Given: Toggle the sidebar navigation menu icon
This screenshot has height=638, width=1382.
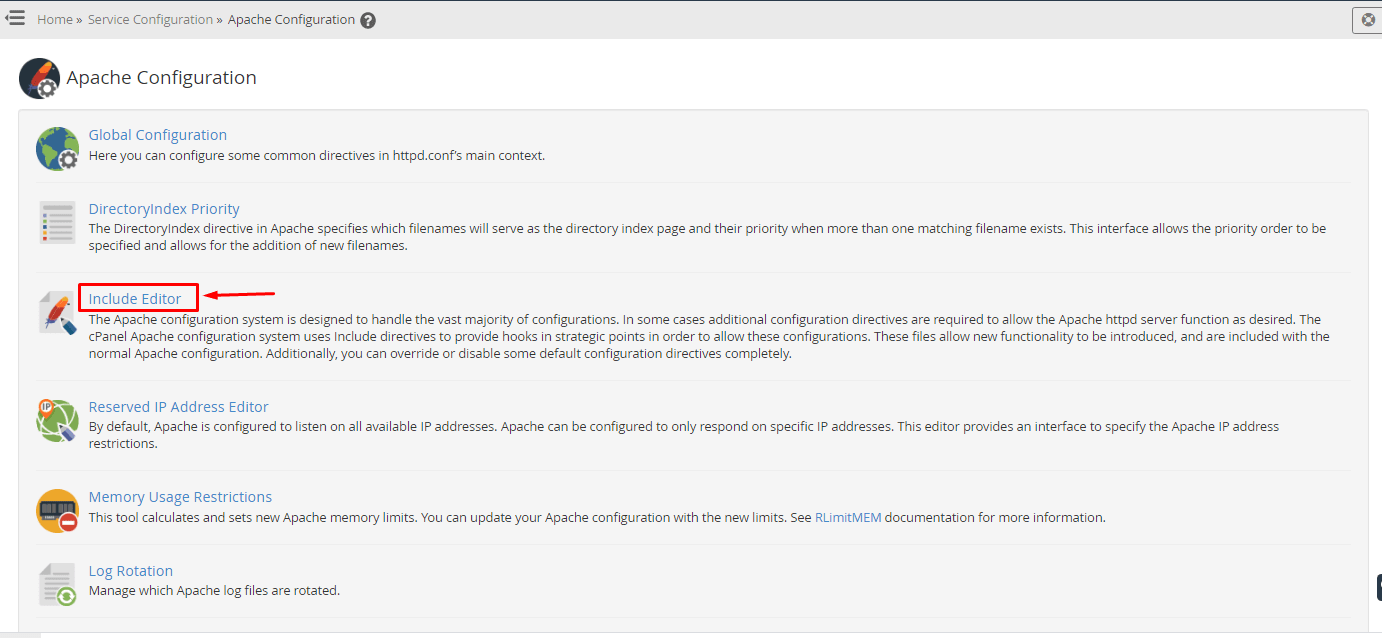Looking at the screenshot, I should 15,18.
